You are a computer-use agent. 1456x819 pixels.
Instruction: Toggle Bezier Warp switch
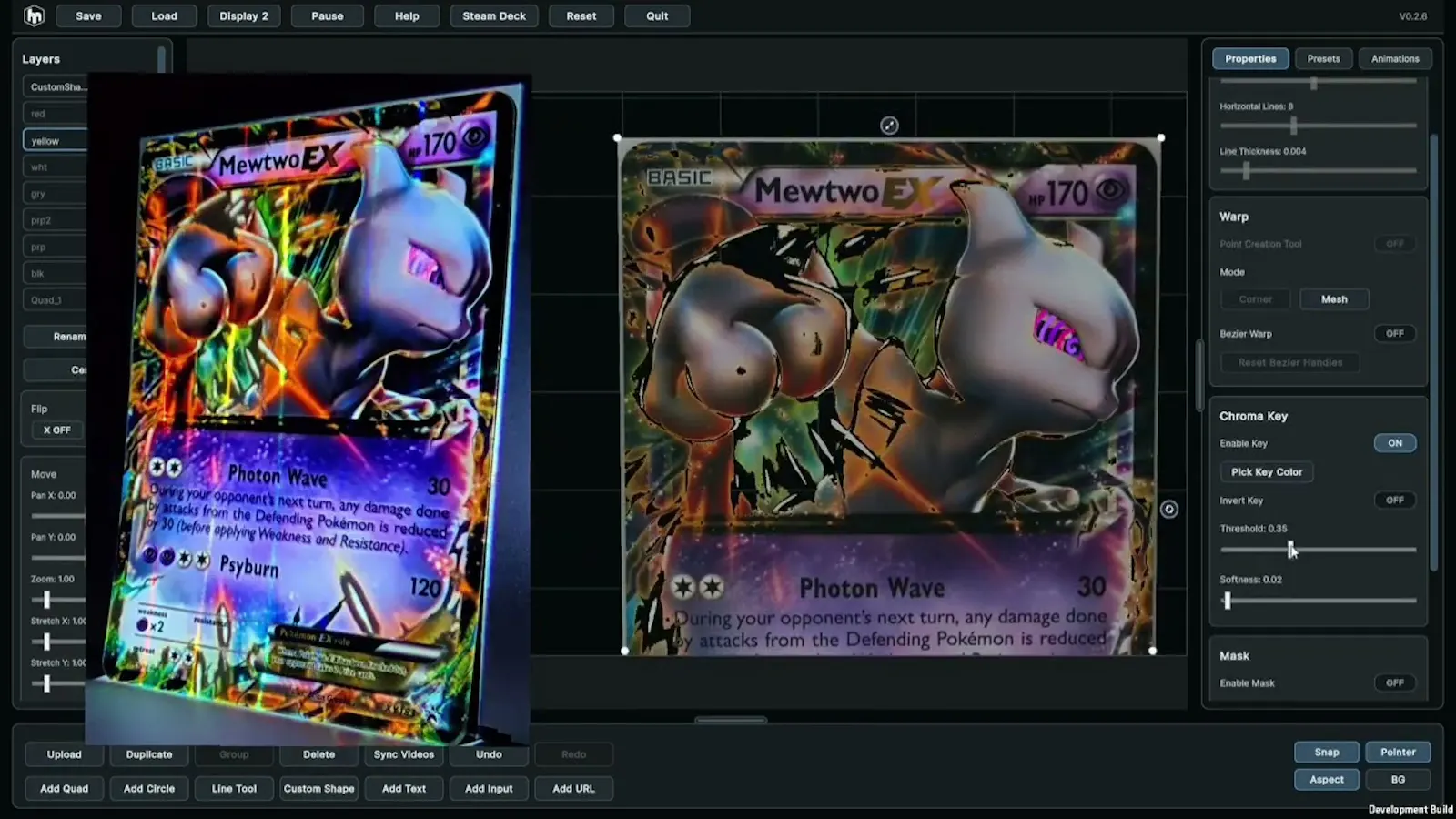tap(1394, 334)
